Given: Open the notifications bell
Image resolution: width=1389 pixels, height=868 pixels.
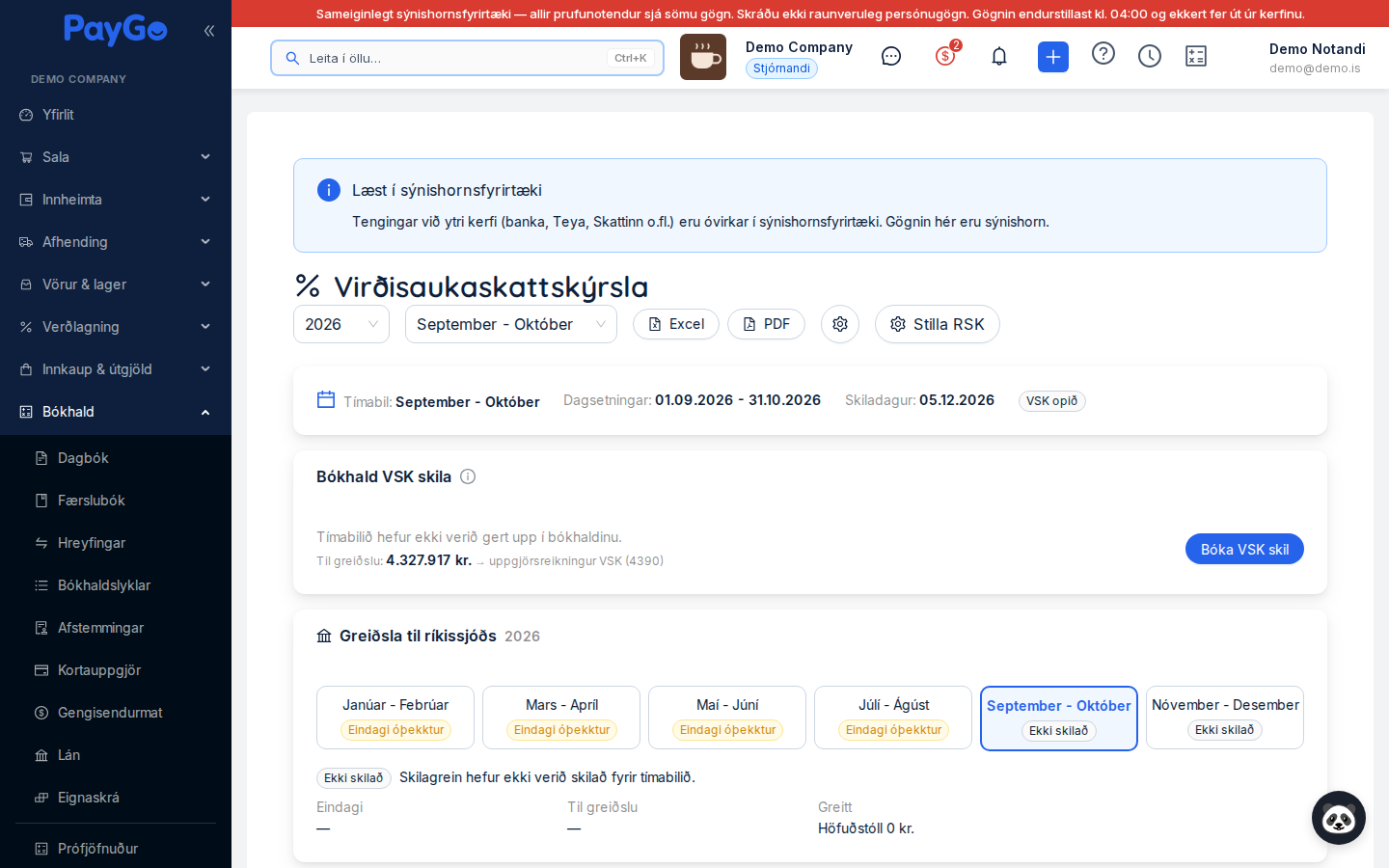Looking at the screenshot, I should (999, 57).
